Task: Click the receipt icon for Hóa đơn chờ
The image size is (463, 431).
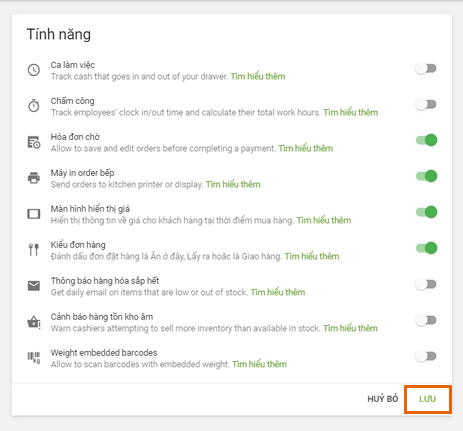Action: pyautogui.click(x=34, y=142)
